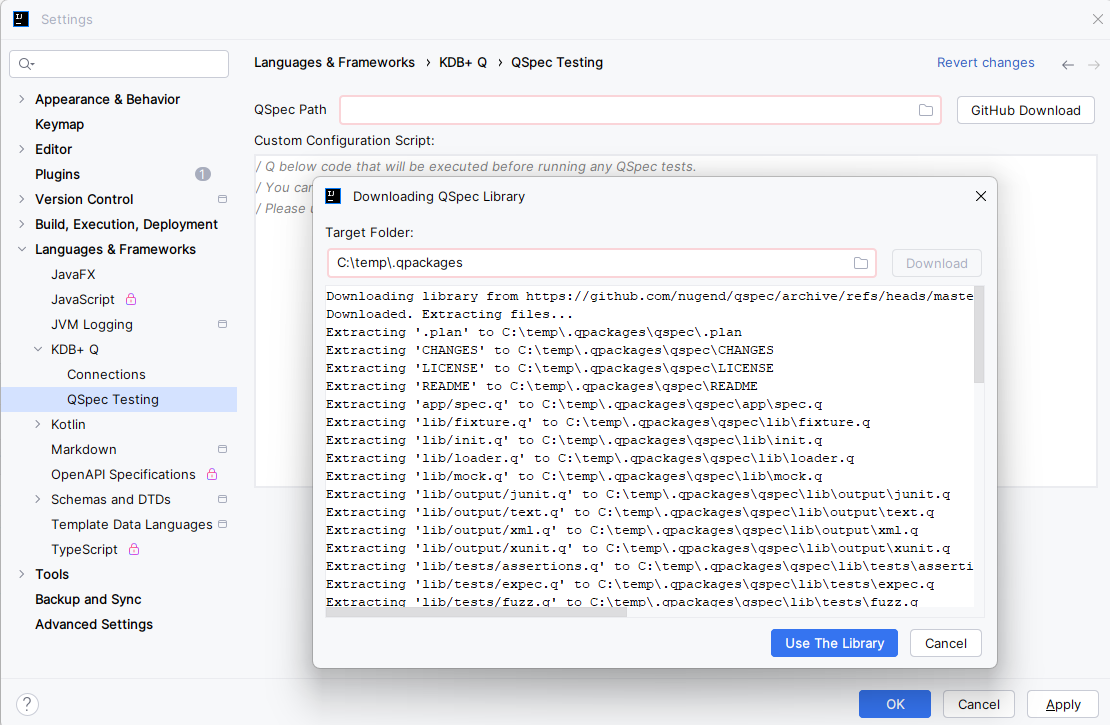
Task: Click the disabled Download button
Action: 937,263
